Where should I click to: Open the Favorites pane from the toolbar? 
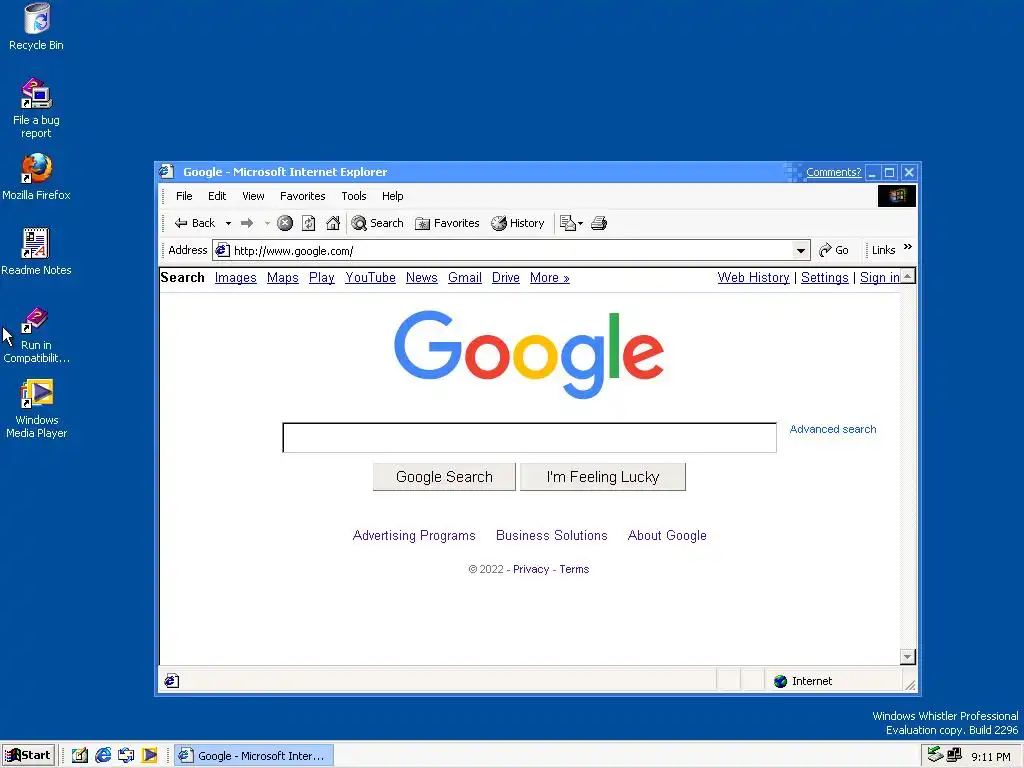447,223
